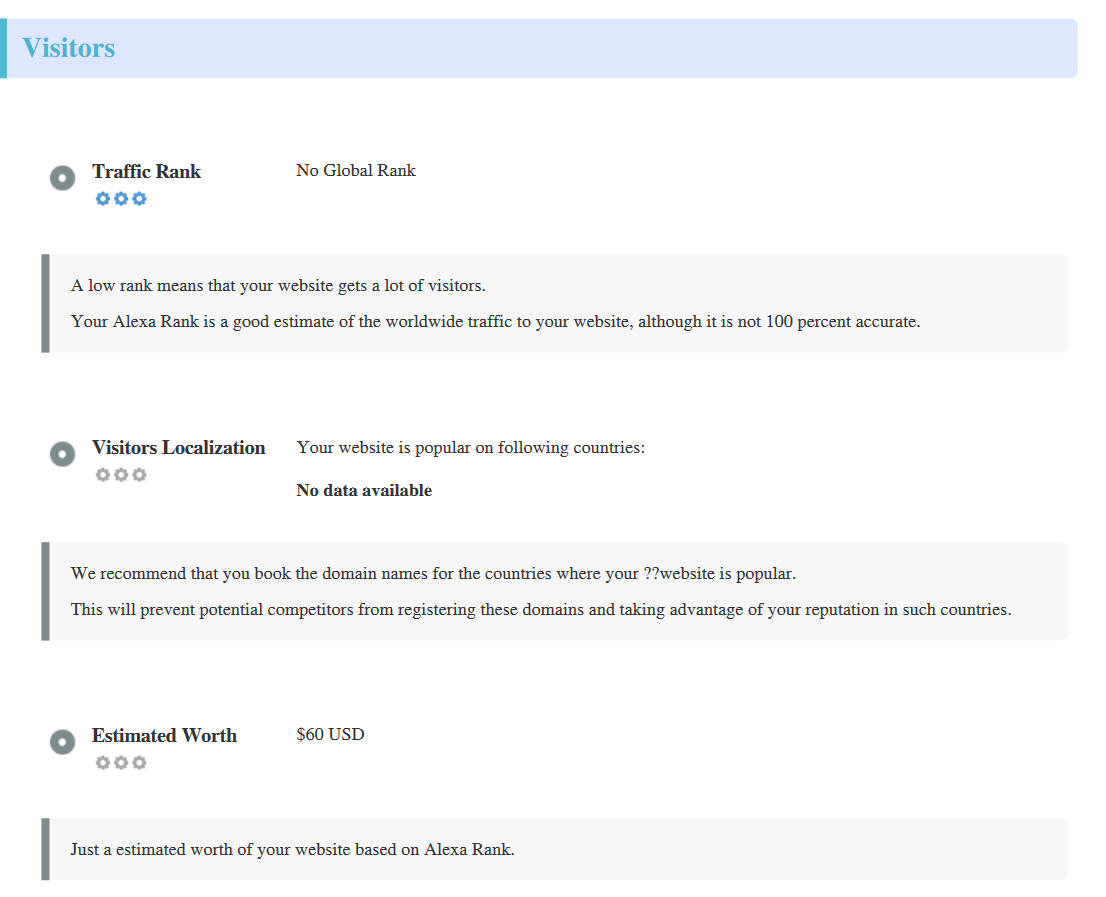This screenshot has height=897, width=1106.
Task: Click the No data available label
Action: coord(364,490)
